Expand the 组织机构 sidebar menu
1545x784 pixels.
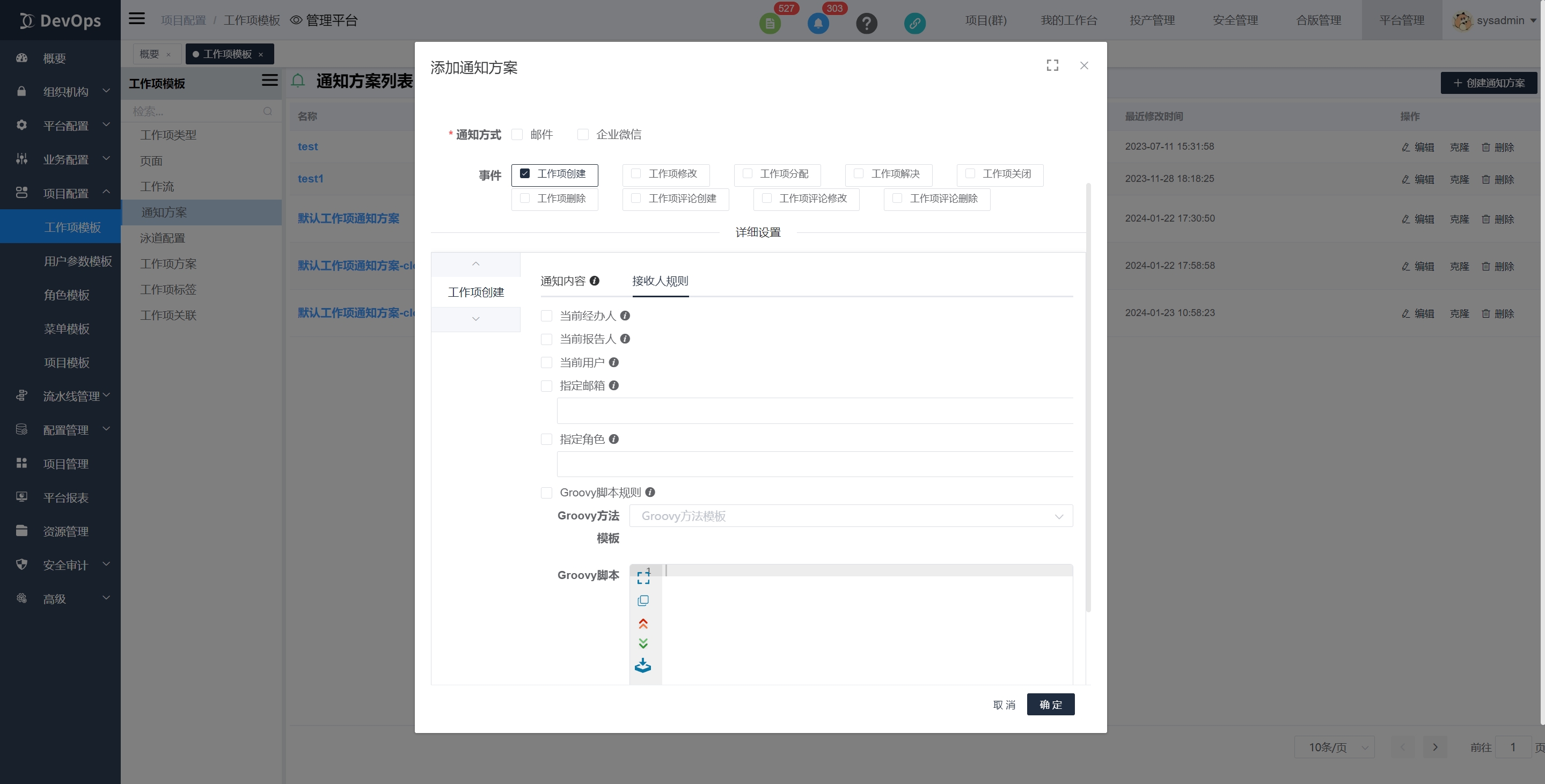pyautogui.click(x=66, y=92)
